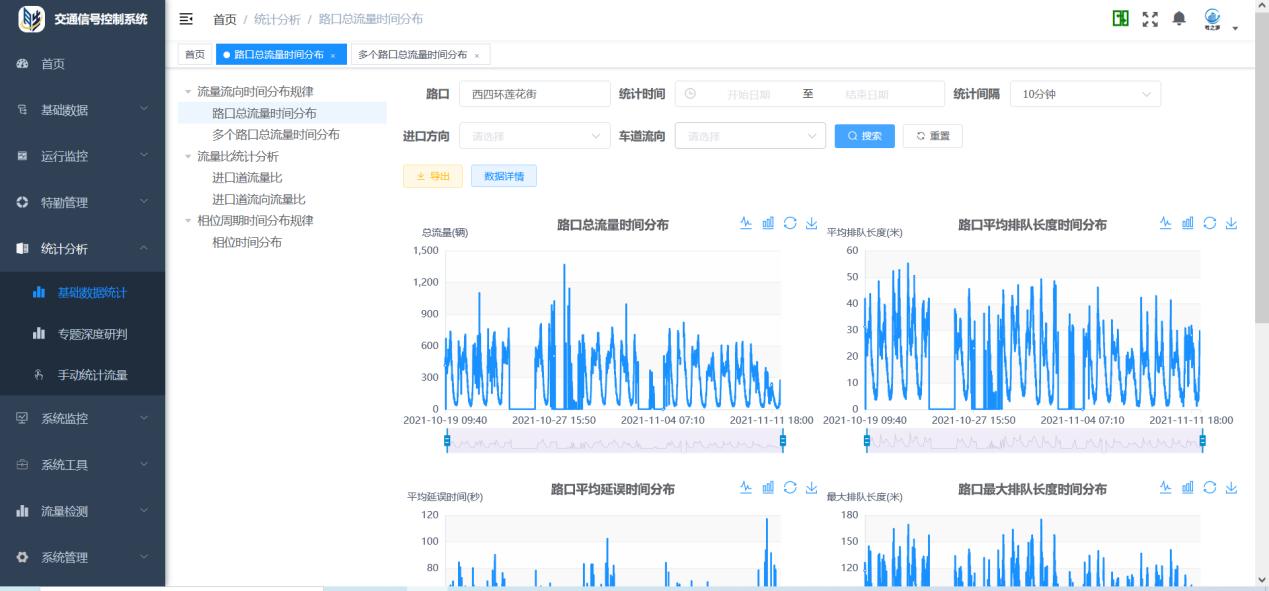The width and height of the screenshot is (1269, 591).
Task: Open the 进口方向 dropdown
Action: point(534,136)
